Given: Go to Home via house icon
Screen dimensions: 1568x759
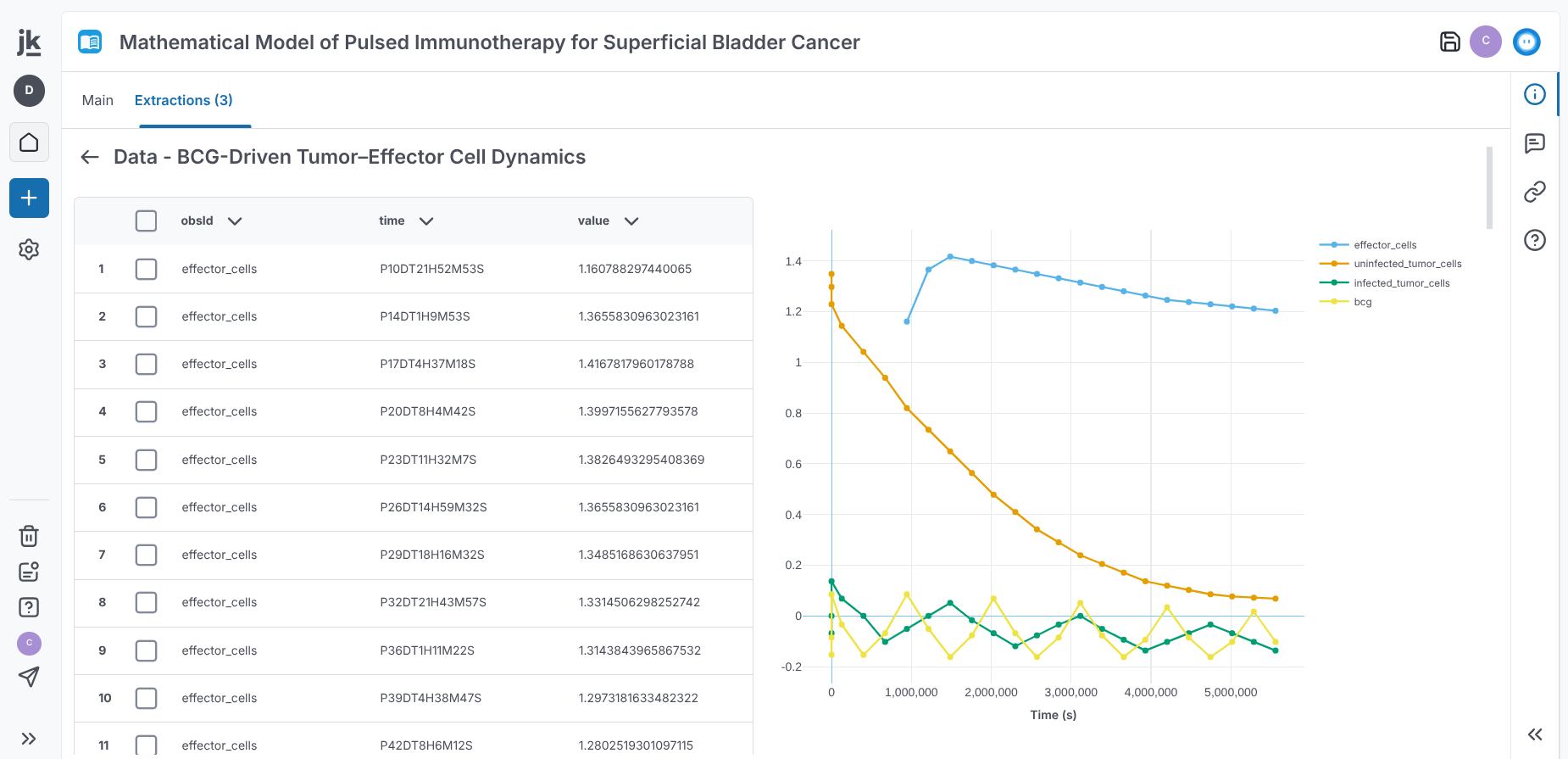Looking at the screenshot, I should (29, 142).
